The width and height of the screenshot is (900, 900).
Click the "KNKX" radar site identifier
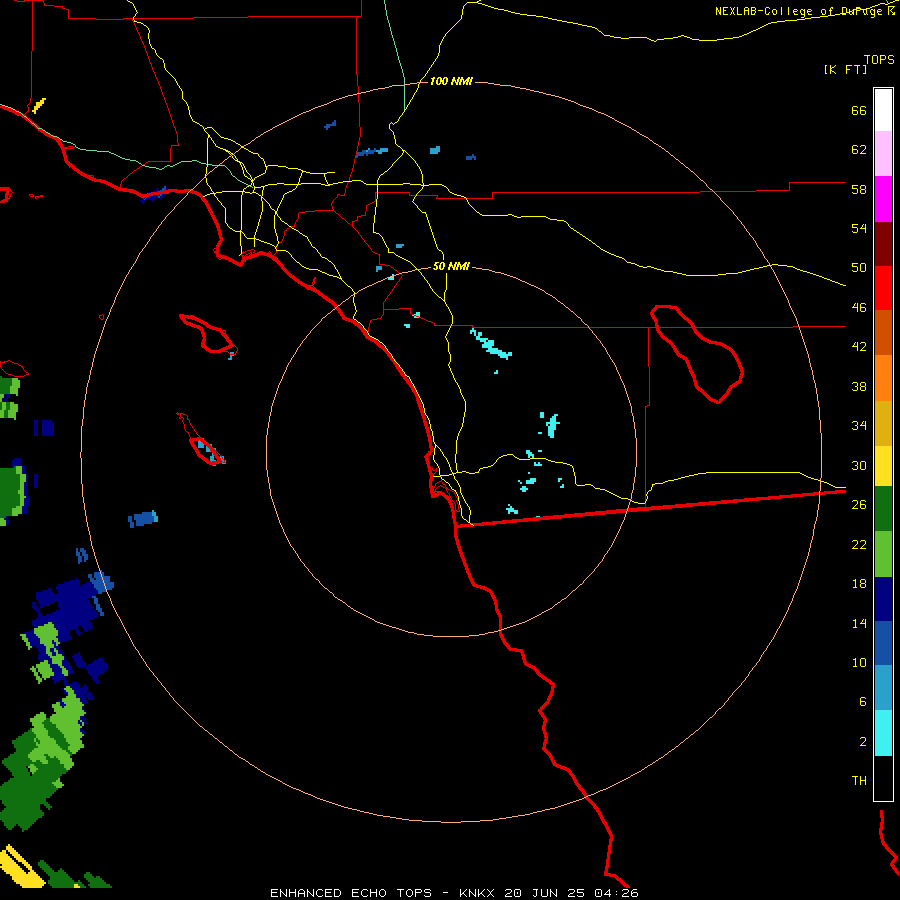click(476, 893)
